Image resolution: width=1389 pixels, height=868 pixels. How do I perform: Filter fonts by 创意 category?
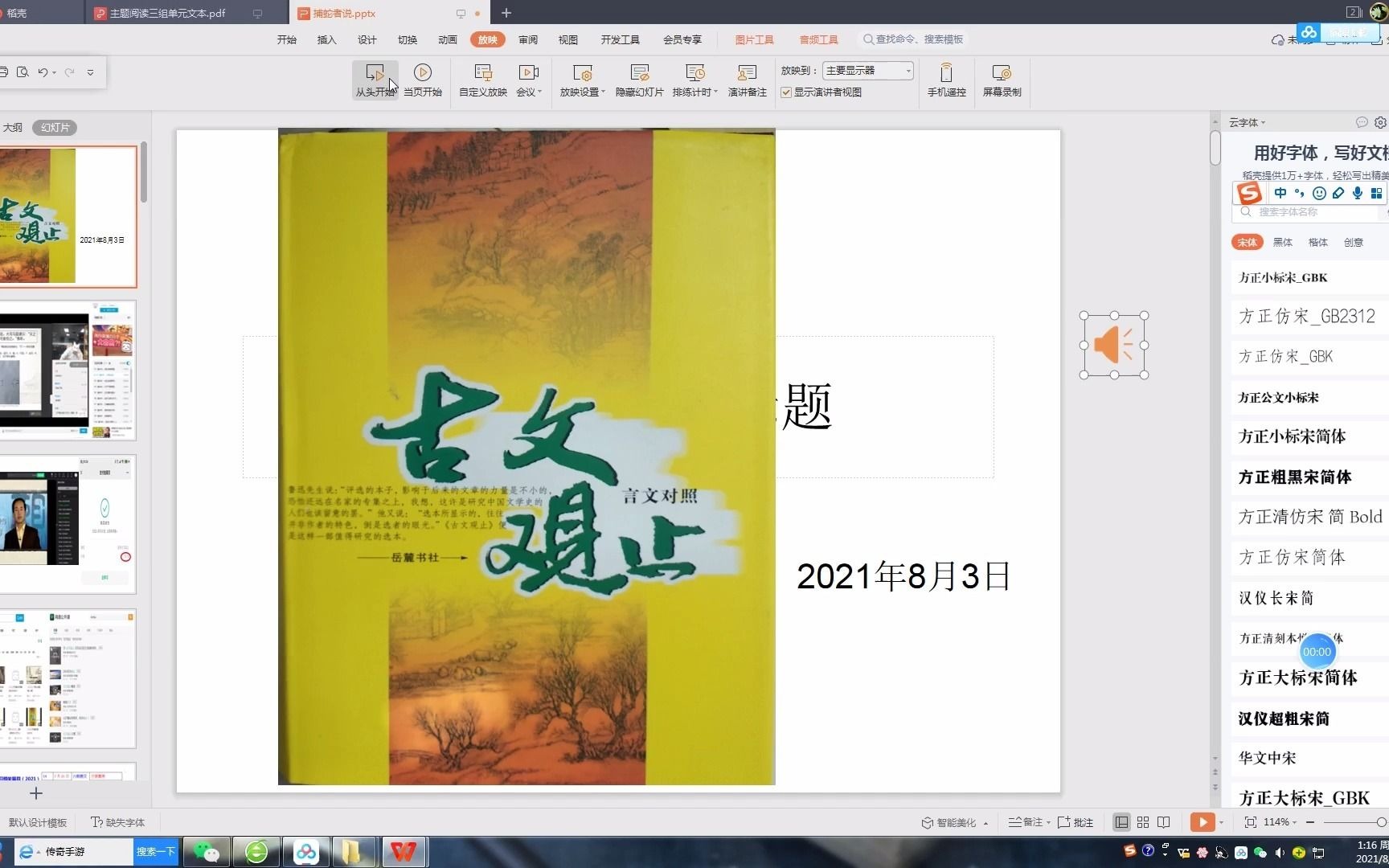[1354, 242]
